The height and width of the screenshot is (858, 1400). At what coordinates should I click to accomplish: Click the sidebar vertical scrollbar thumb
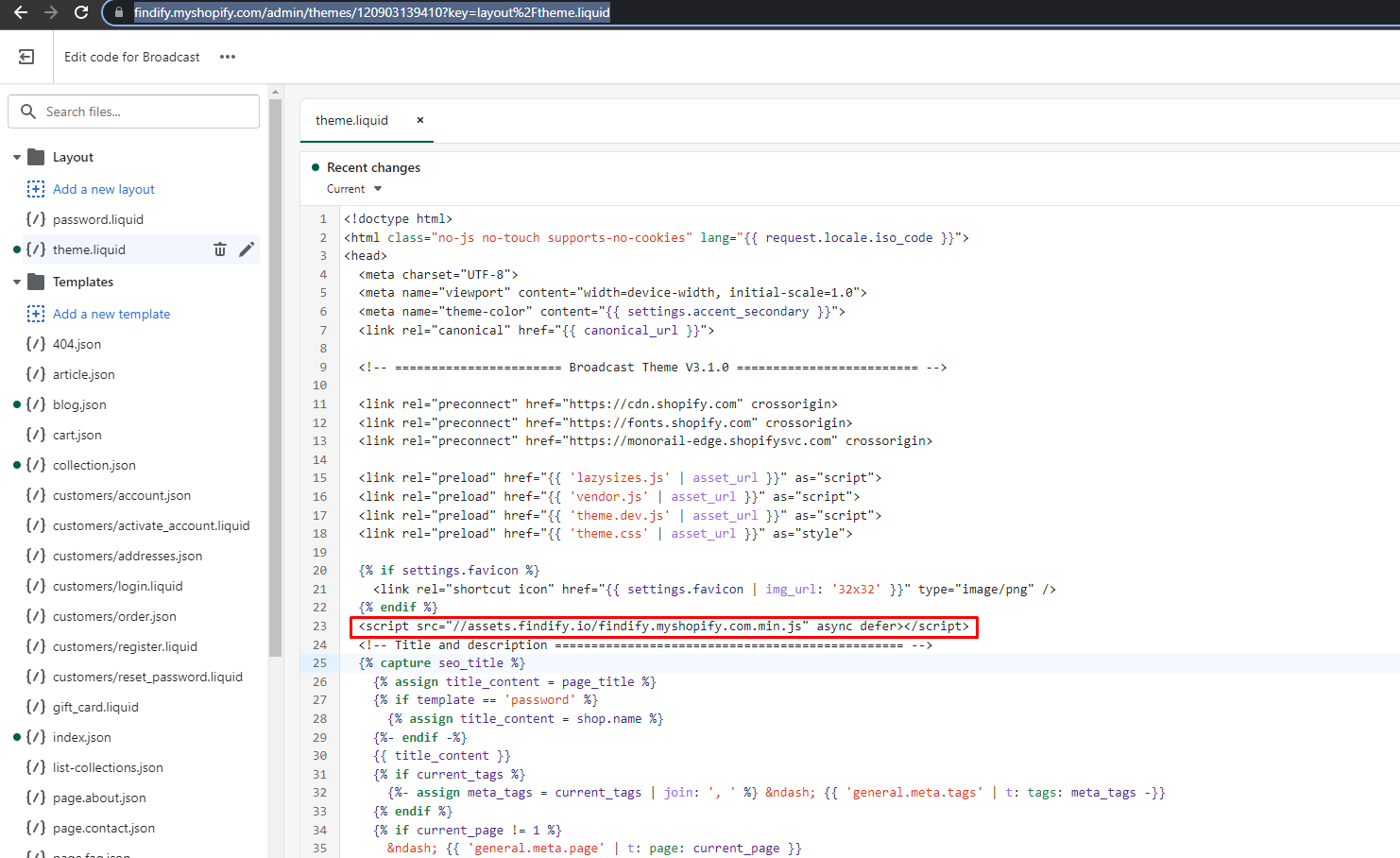(275, 378)
